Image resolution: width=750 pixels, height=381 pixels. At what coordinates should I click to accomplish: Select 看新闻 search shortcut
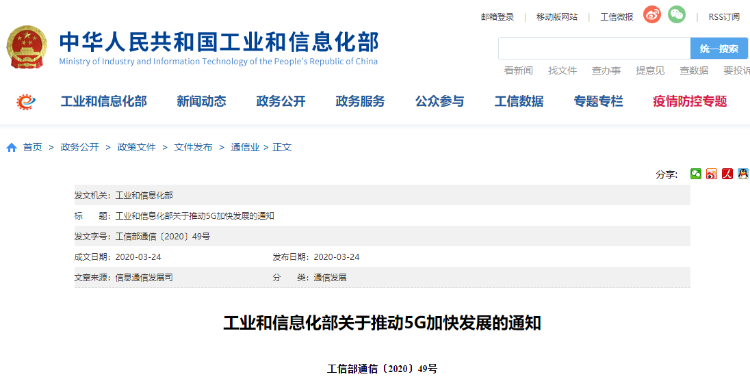tap(518, 71)
